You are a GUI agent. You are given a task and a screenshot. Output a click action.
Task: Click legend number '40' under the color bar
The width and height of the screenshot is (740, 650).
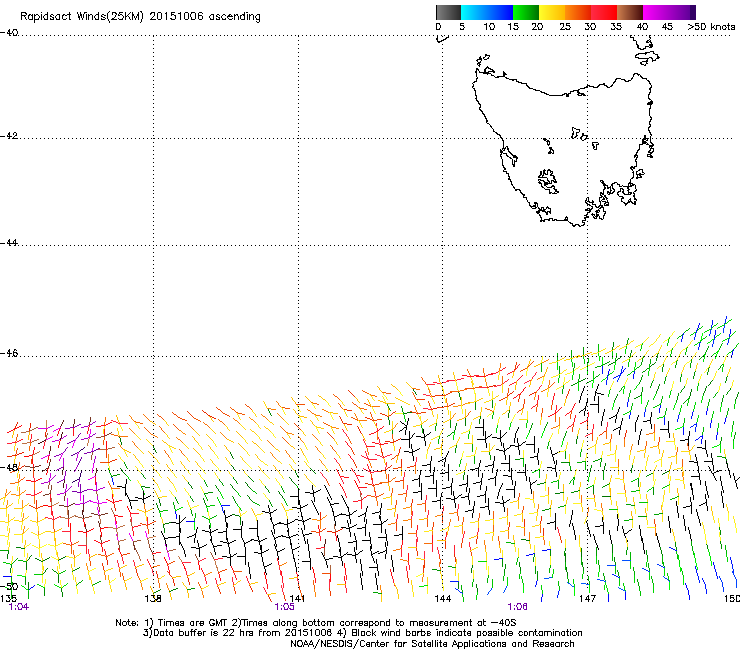click(x=642, y=27)
